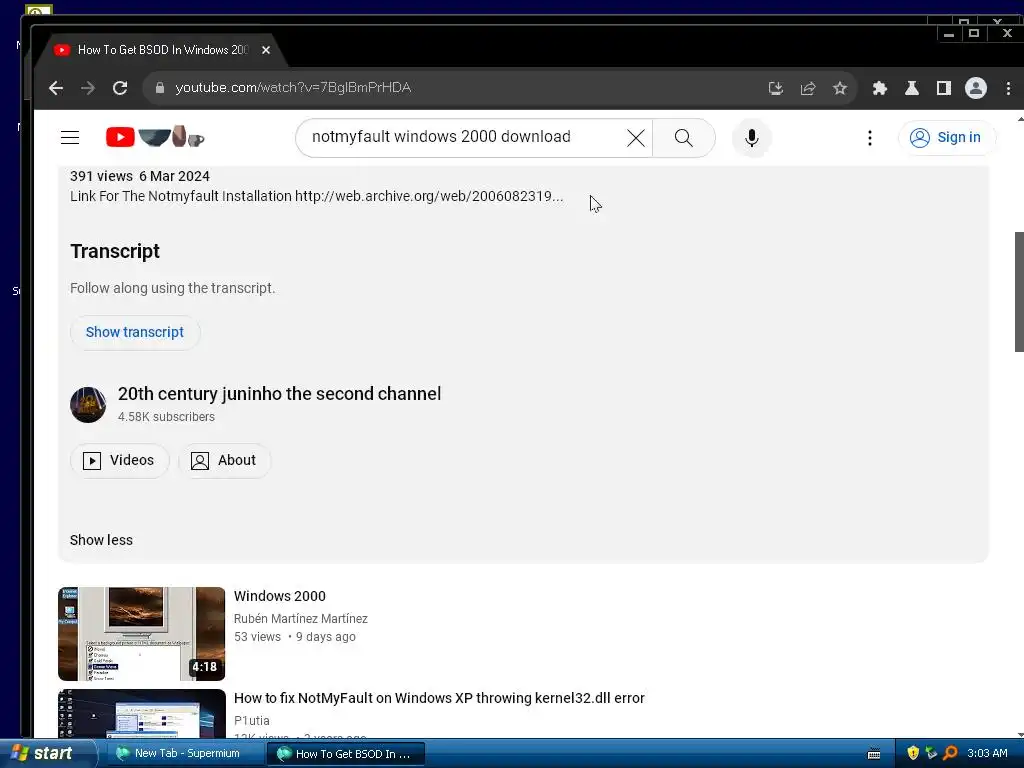Click 'P1utia' channel name

click(251, 720)
